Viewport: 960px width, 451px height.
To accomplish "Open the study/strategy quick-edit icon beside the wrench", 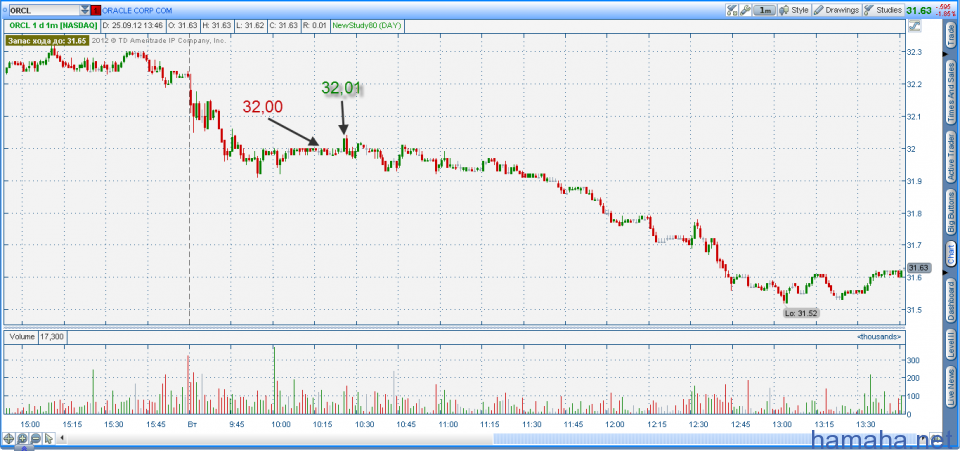I will point(732,10).
